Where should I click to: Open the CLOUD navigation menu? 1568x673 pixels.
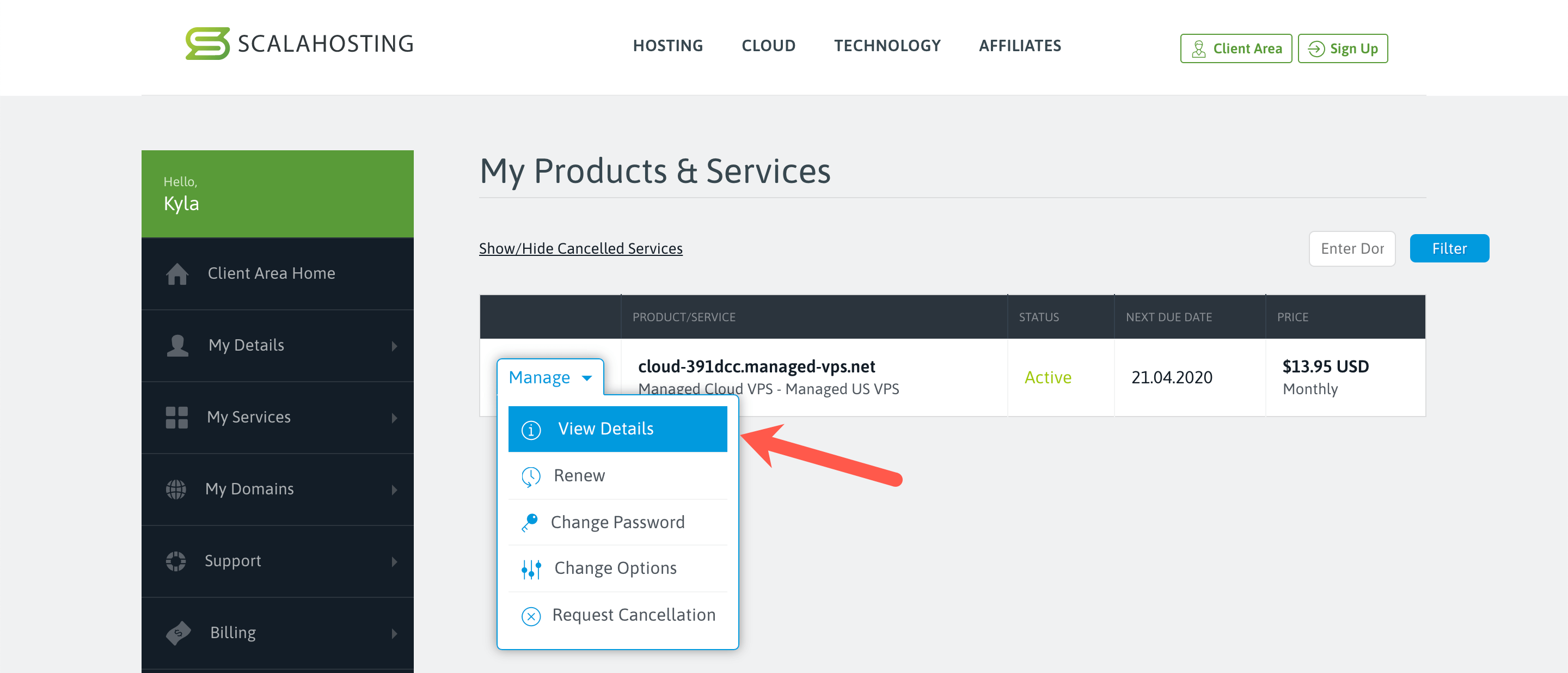click(x=768, y=46)
